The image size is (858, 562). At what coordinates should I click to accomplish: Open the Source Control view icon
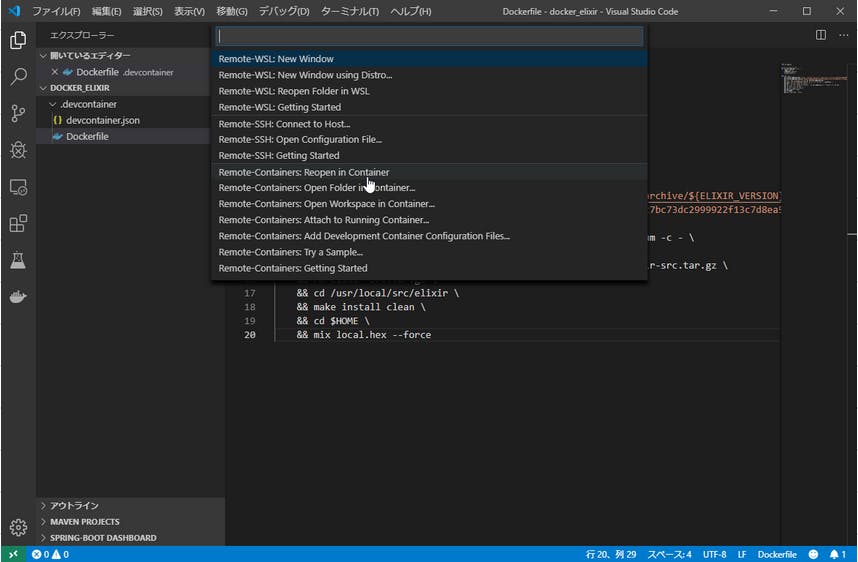coord(18,113)
